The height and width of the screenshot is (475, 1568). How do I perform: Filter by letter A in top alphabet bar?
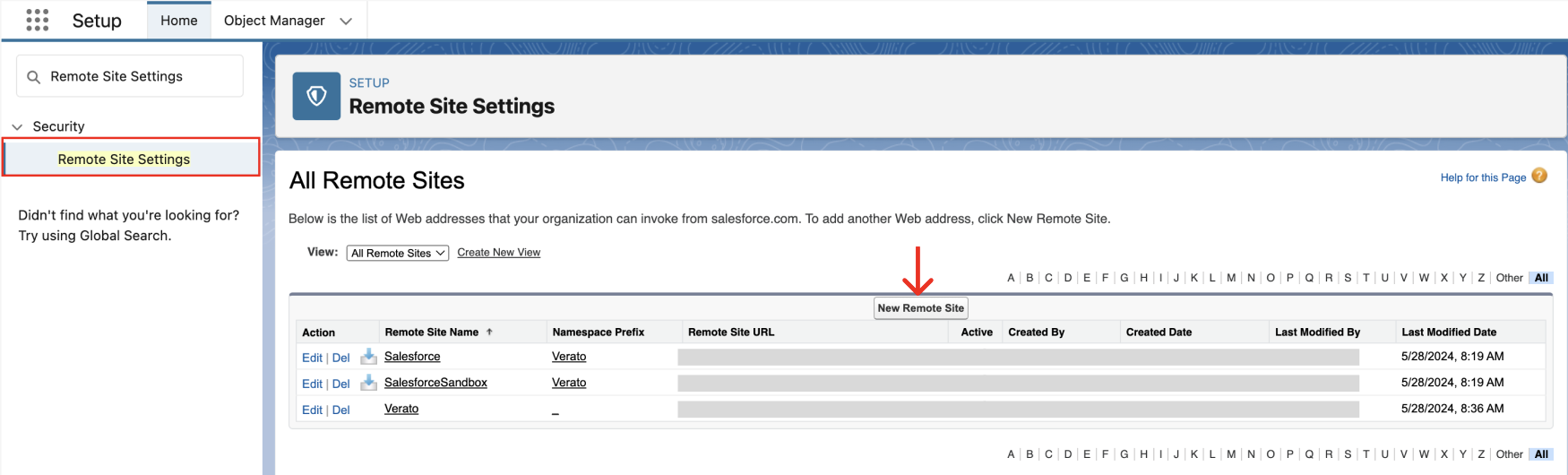point(1011,278)
